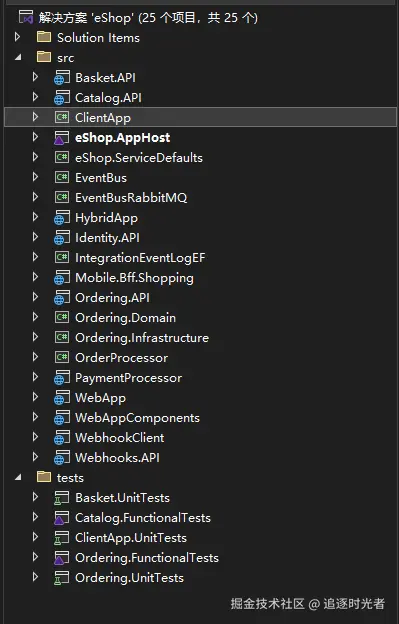Click the Solution Items folder icon
399x624 pixels.
(x=44, y=37)
